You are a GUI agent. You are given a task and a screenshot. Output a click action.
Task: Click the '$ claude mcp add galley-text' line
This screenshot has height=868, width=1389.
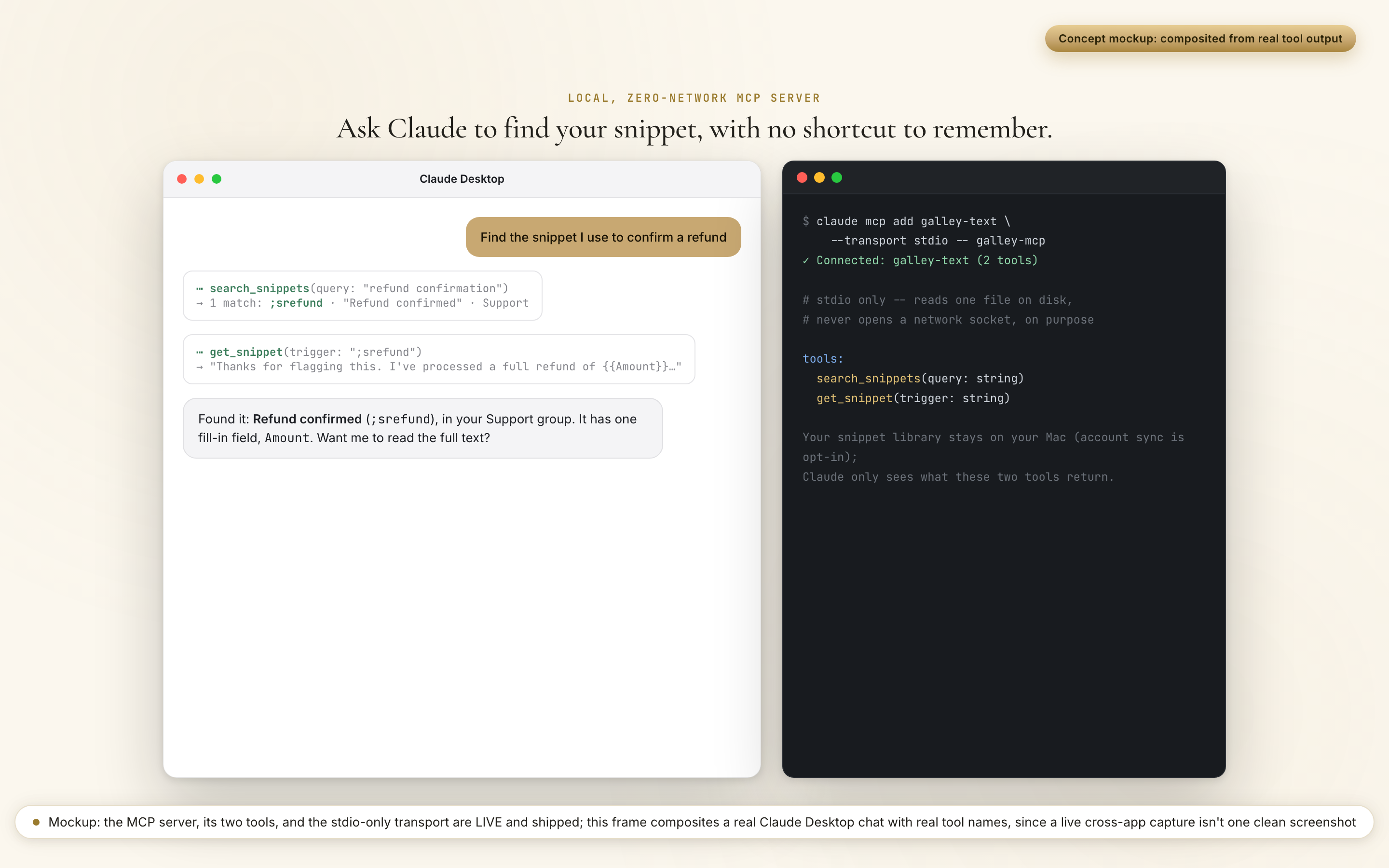click(906, 221)
